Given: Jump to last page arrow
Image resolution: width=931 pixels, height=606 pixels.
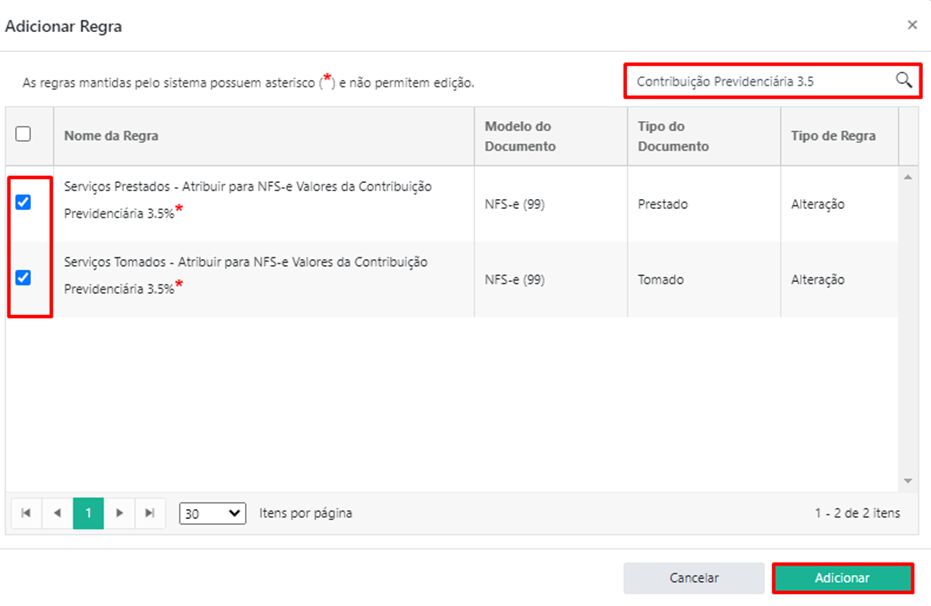Looking at the screenshot, I should (x=150, y=513).
